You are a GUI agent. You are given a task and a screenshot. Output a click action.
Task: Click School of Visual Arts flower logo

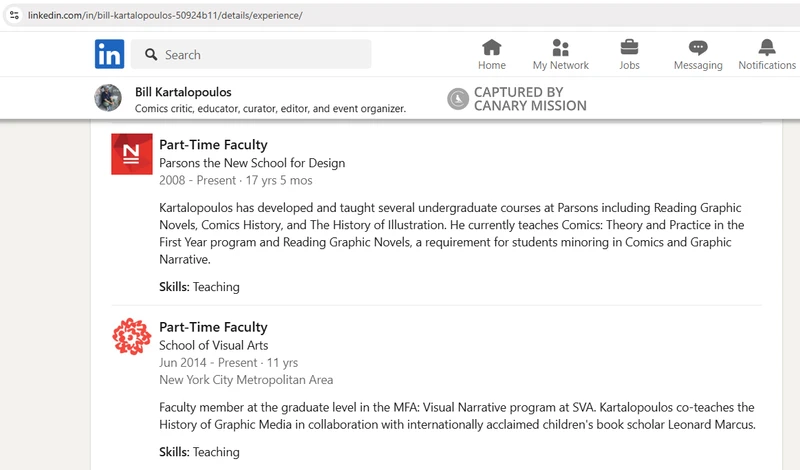132,336
